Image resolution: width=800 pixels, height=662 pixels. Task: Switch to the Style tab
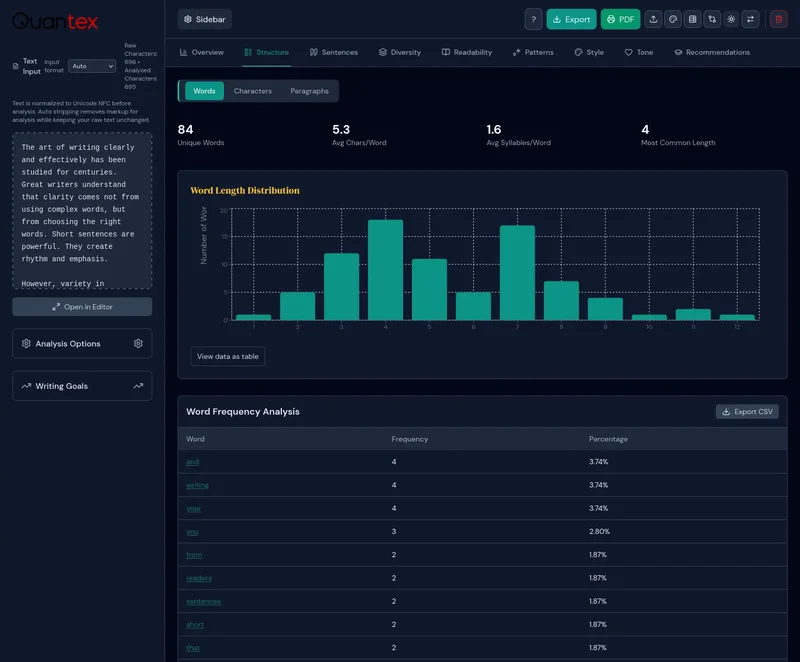pos(589,52)
